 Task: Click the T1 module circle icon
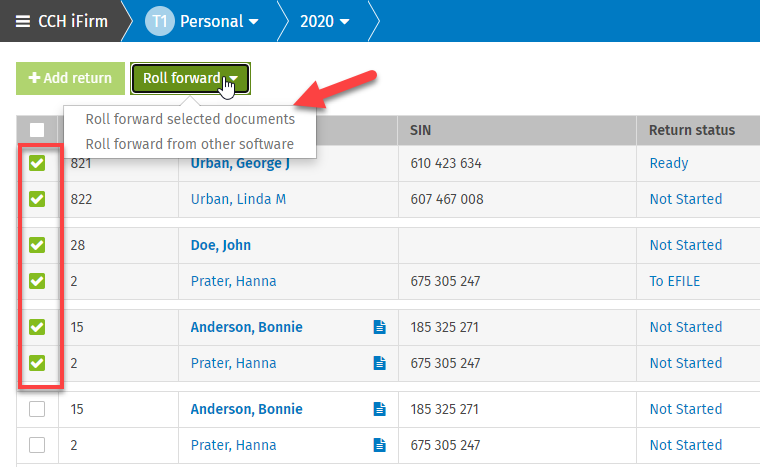pos(159,21)
